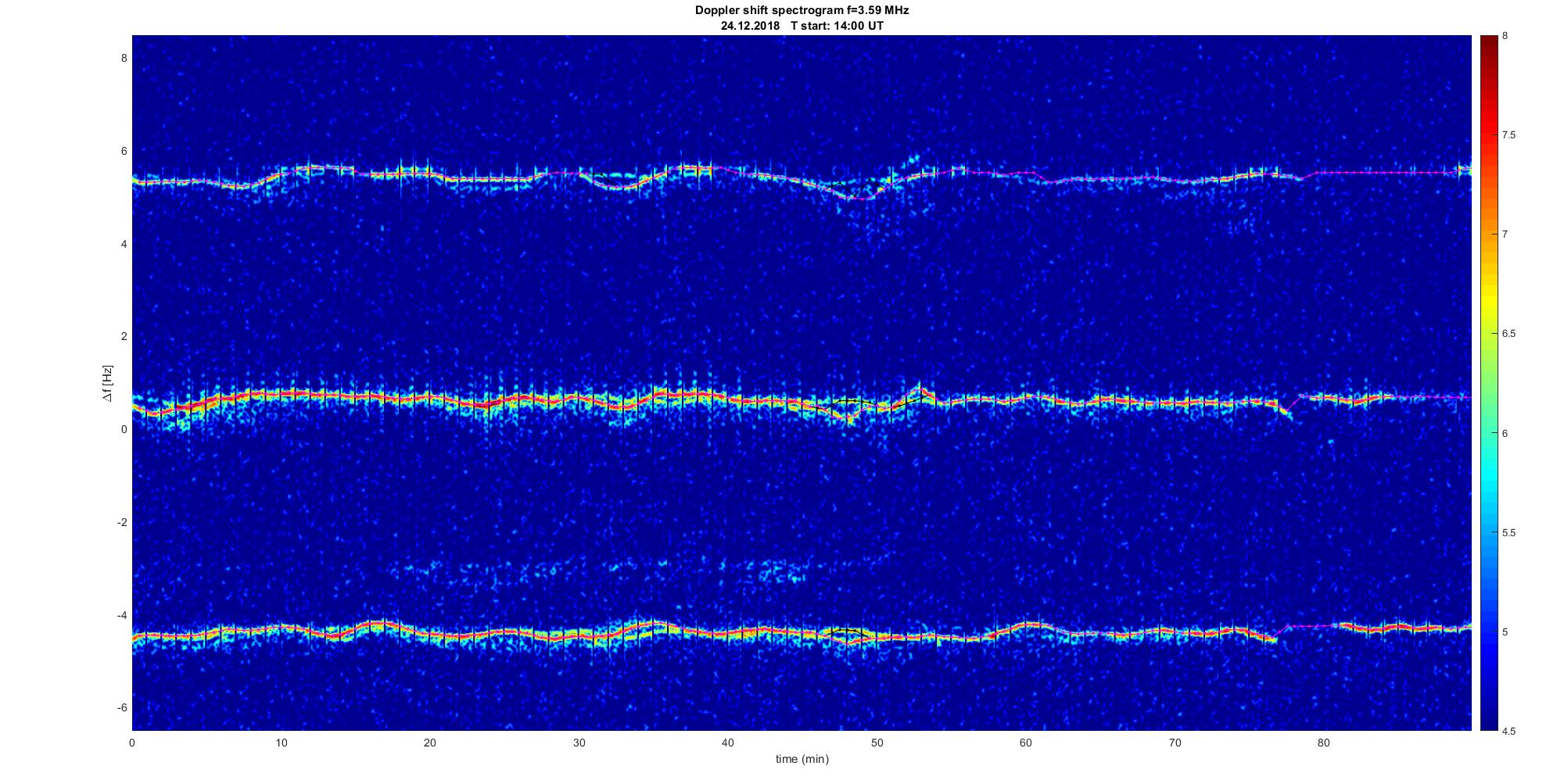
Task: Click the x-axis tick label '80'
Action: click(1323, 743)
